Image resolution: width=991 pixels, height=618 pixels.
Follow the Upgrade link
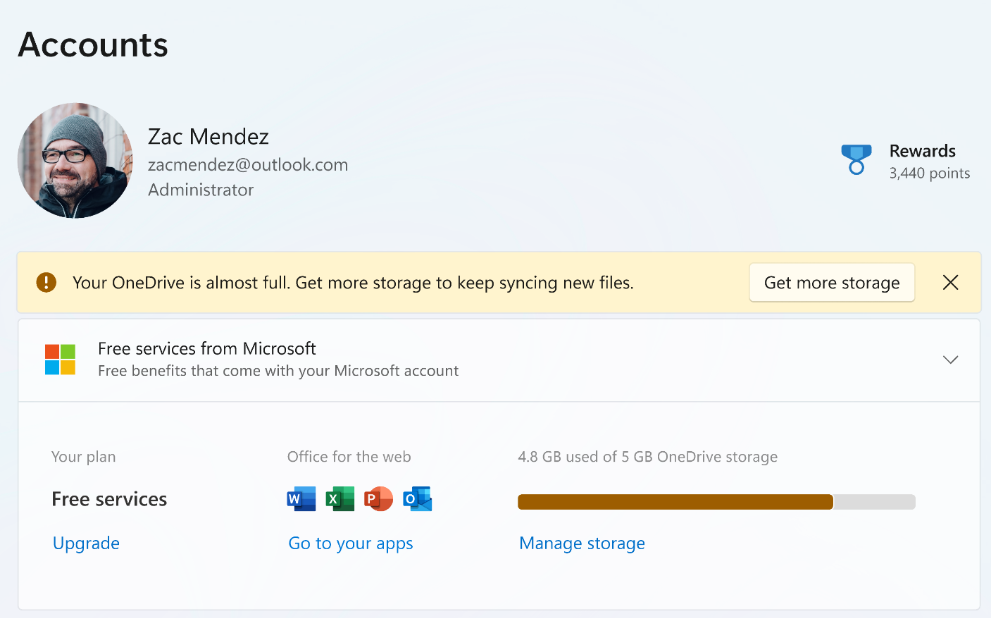pyautogui.click(x=86, y=543)
